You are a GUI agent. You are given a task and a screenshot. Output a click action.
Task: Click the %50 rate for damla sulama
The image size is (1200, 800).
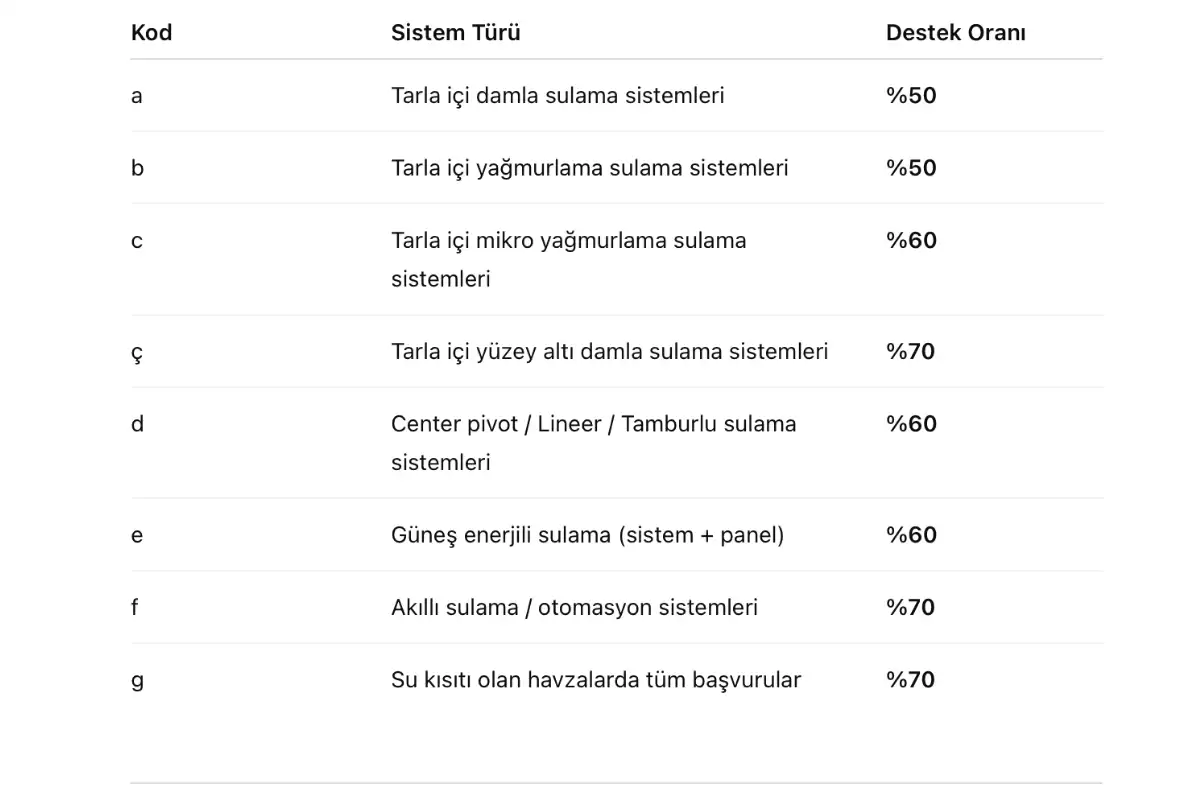[x=911, y=96]
